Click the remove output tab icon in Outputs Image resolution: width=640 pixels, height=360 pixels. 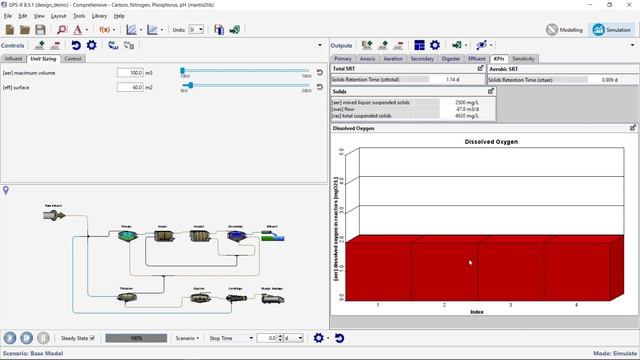pos(398,45)
